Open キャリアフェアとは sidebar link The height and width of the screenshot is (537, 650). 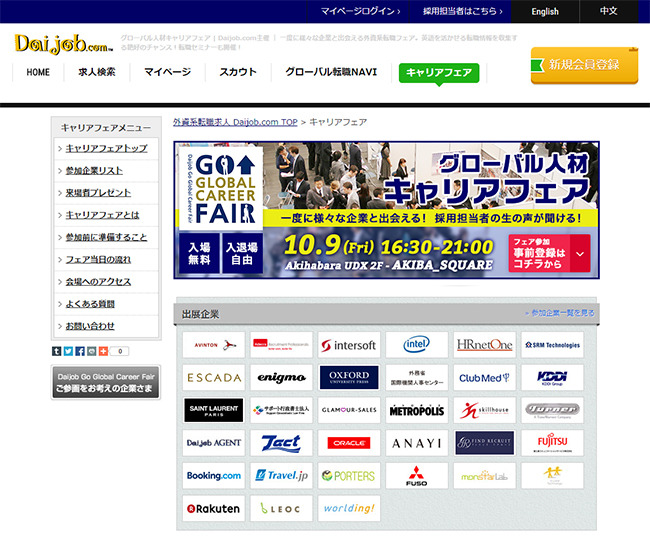click(x=102, y=215)
